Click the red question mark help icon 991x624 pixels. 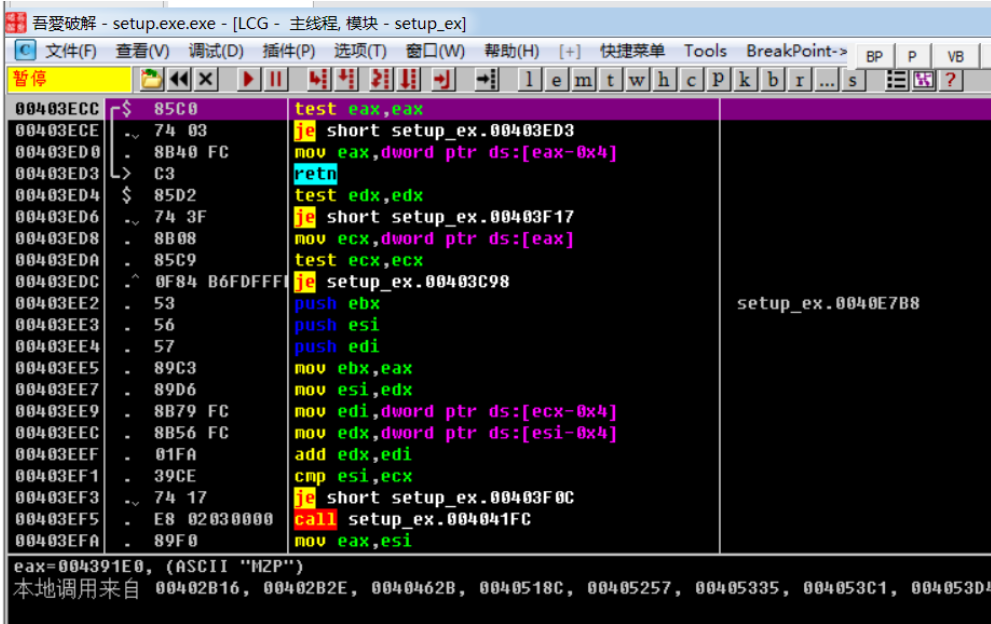(x=951, y=80)
